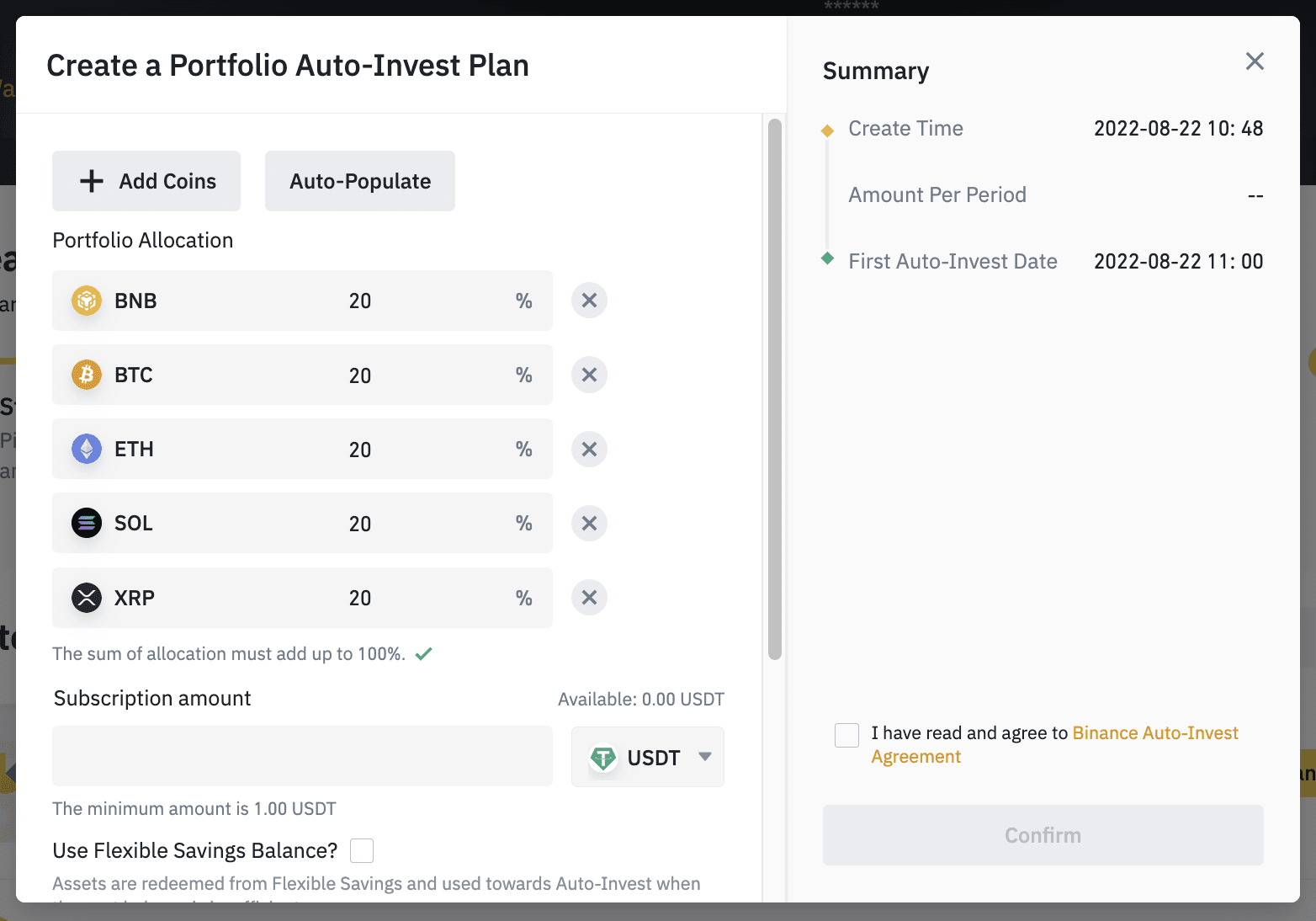Enable Use Flexible Savings Balance checkbox
The image size is (1316, 921).
362,850
